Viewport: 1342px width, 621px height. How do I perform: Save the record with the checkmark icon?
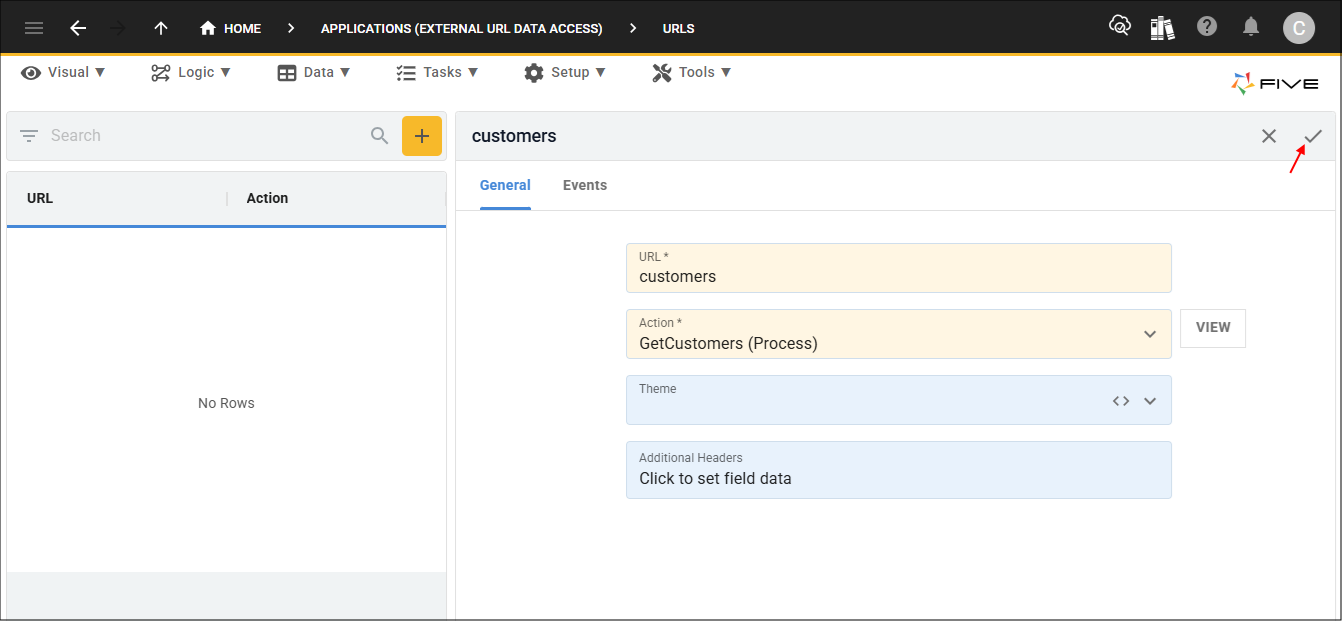pyautogui.click(x=1313, y=136)
